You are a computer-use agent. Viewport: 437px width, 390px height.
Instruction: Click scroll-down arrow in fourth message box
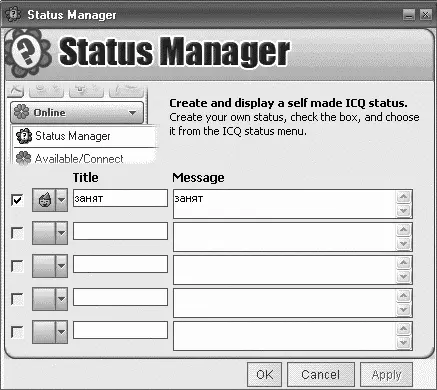click(x=403, y=310)
